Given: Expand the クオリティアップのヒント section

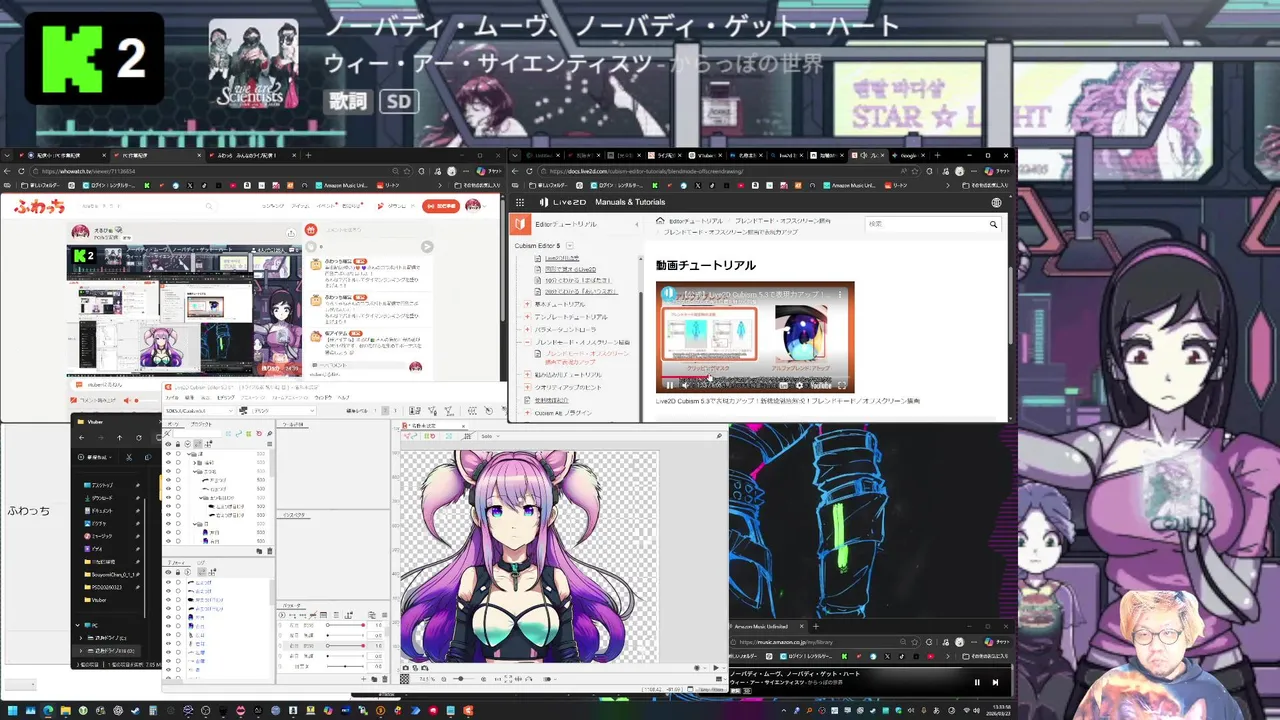Looking at the screenshot, I should (527, 387).
